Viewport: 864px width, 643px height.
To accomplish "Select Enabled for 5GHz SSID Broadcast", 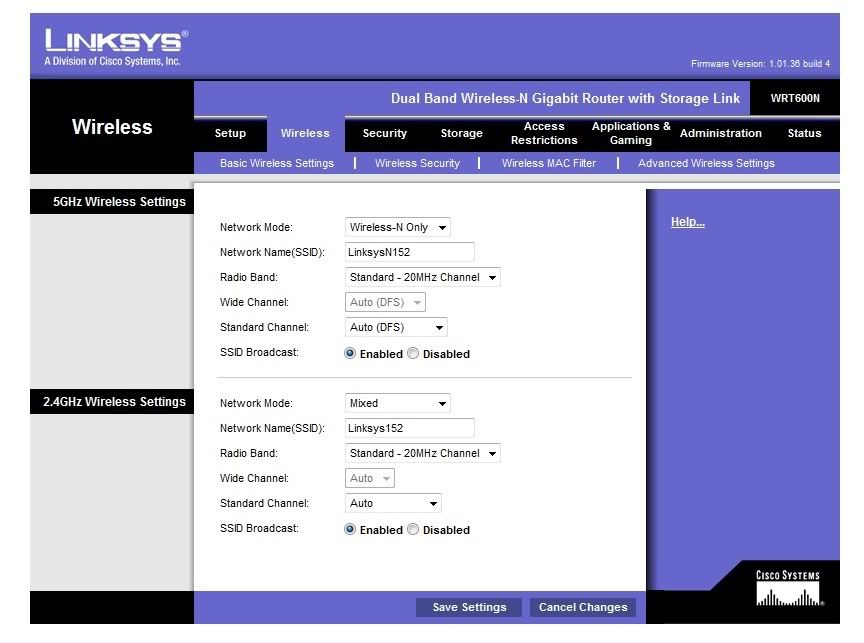I will point(350,354).
